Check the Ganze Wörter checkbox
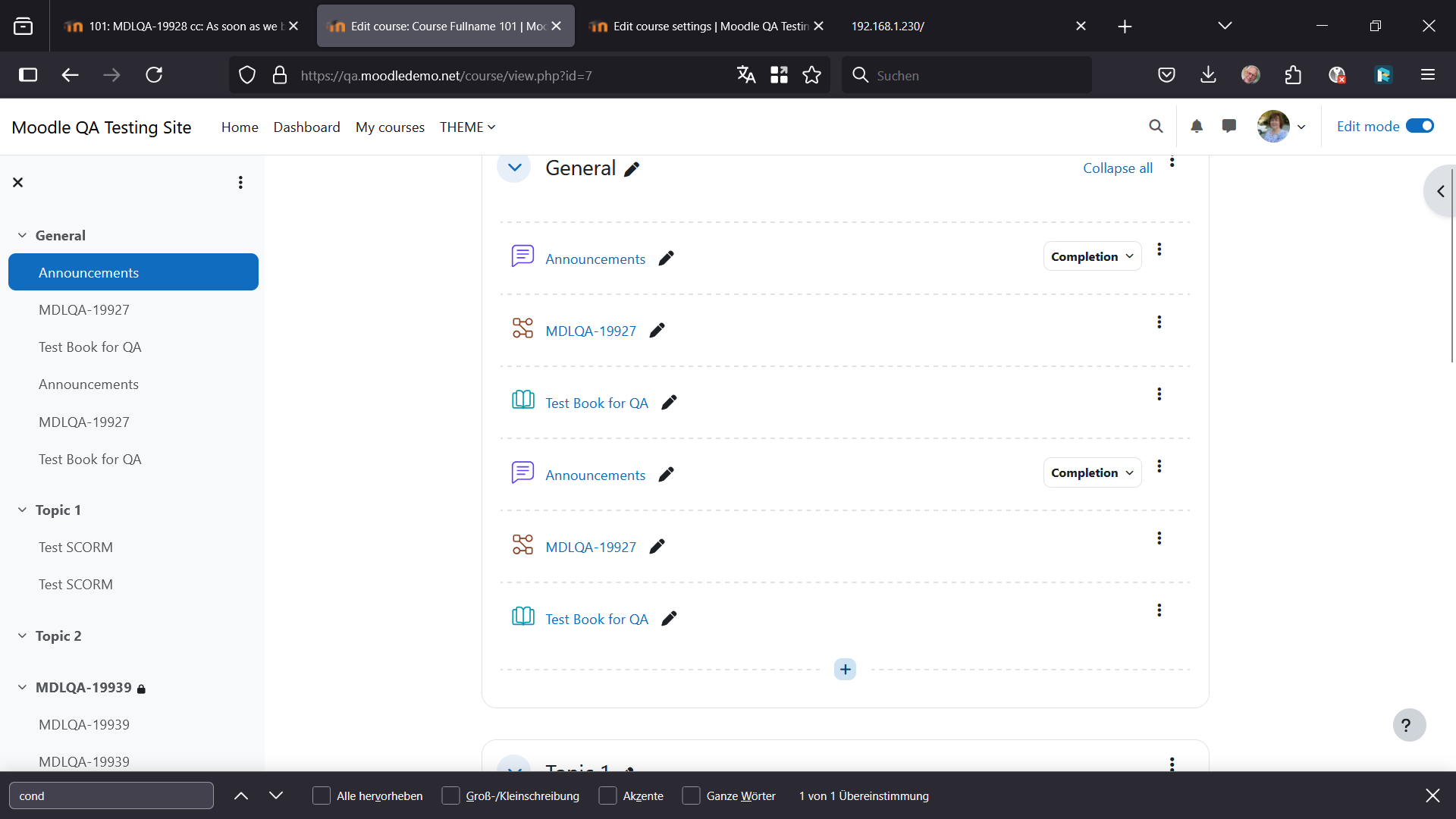 click(691, 795)
